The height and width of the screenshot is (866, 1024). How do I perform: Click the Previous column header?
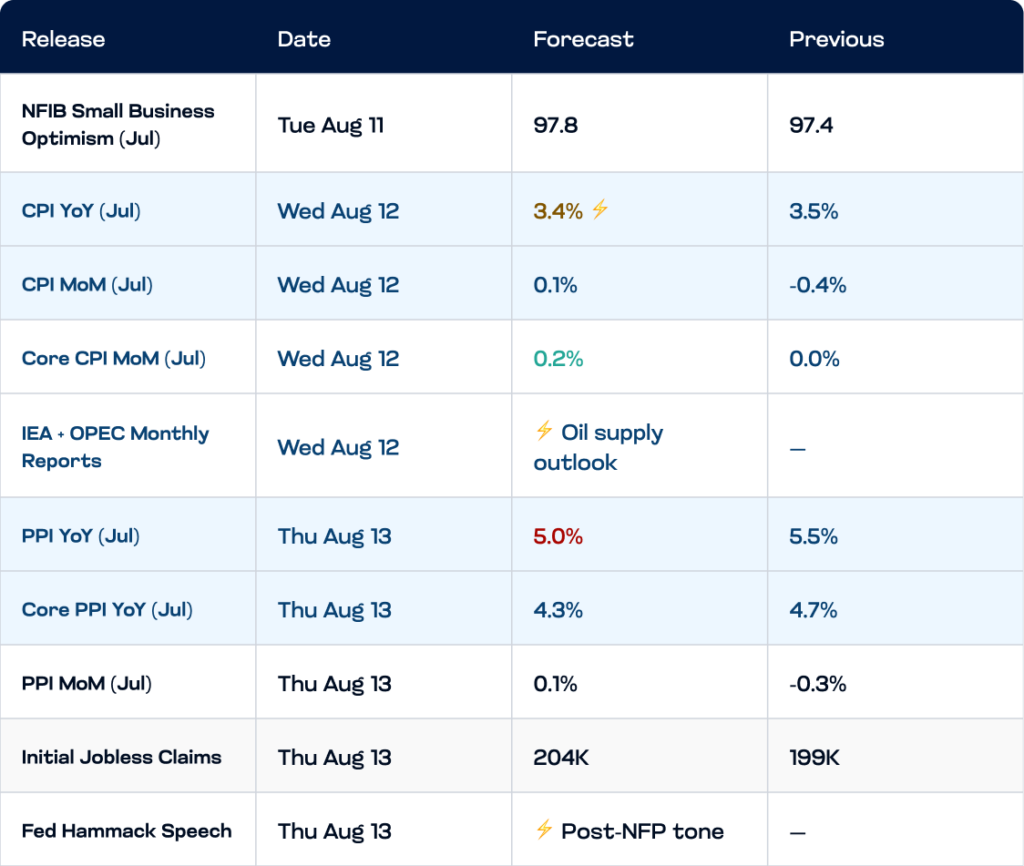point(837,39)
